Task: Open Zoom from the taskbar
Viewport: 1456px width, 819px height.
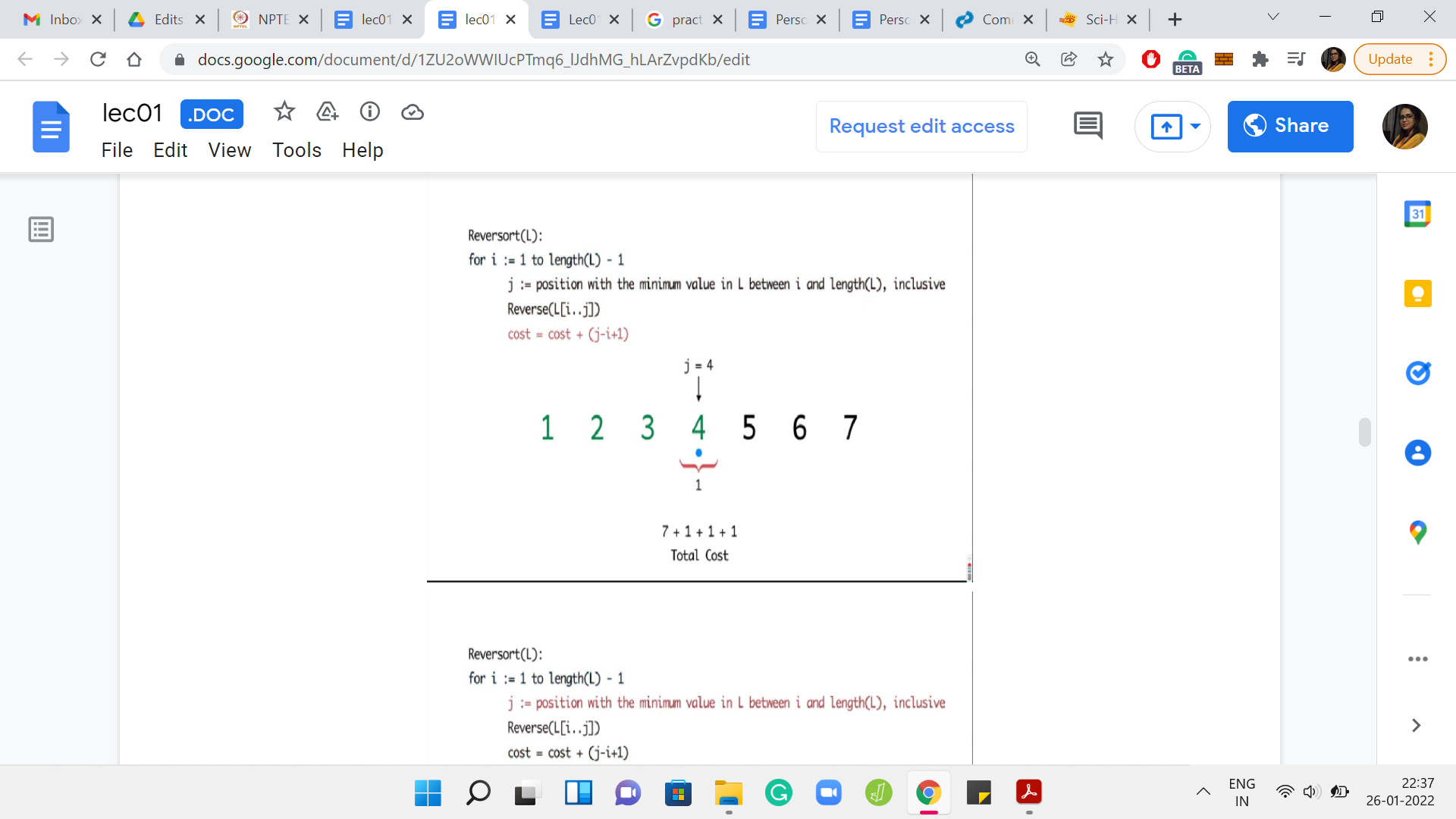Action: 829,793
